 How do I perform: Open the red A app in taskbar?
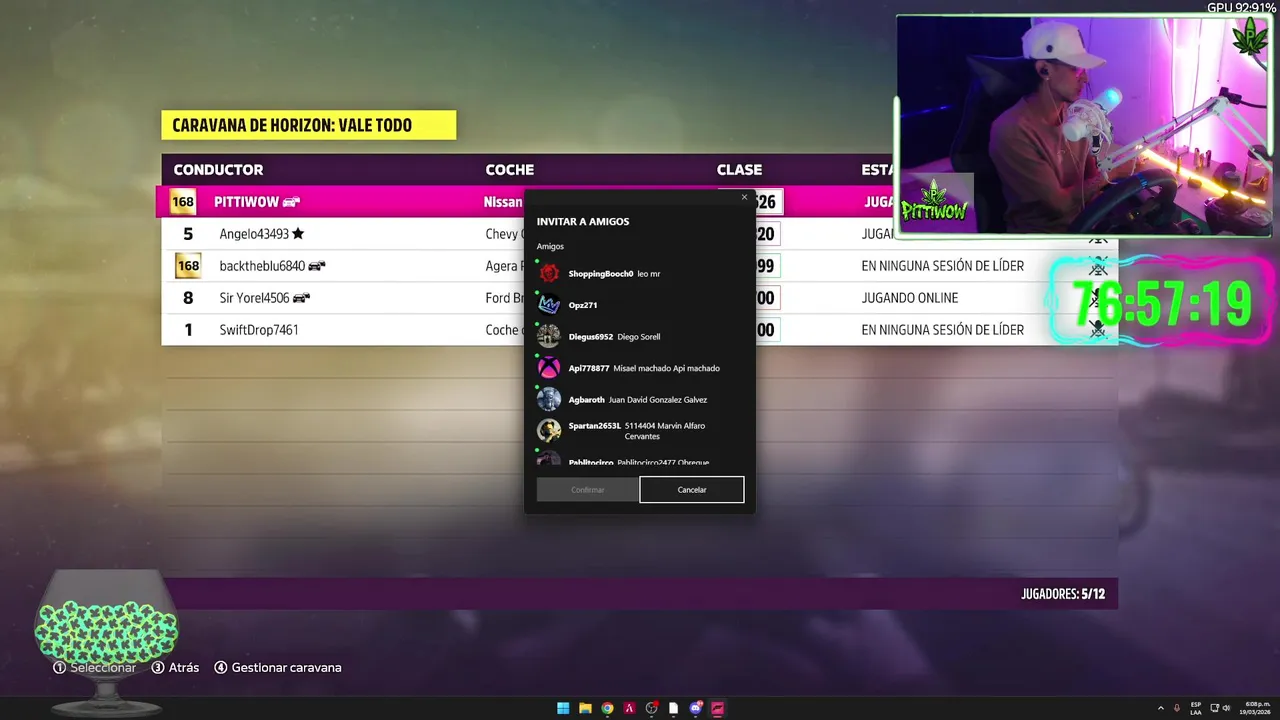(x=629, y=708)
